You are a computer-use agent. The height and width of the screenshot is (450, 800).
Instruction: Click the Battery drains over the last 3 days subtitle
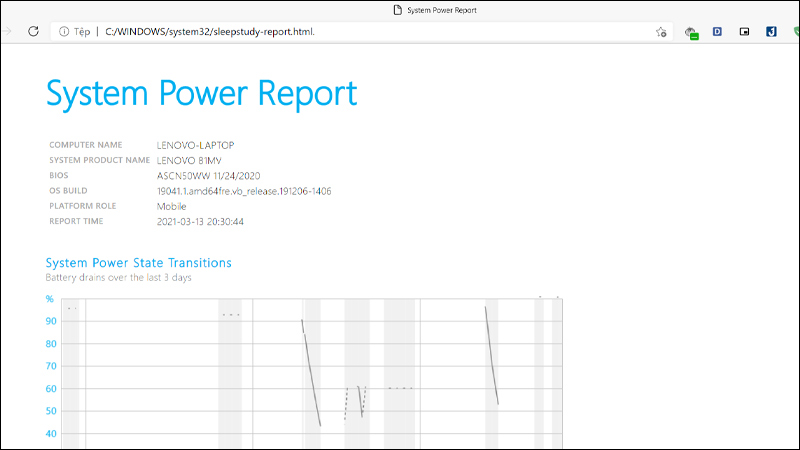pos(118,278)
